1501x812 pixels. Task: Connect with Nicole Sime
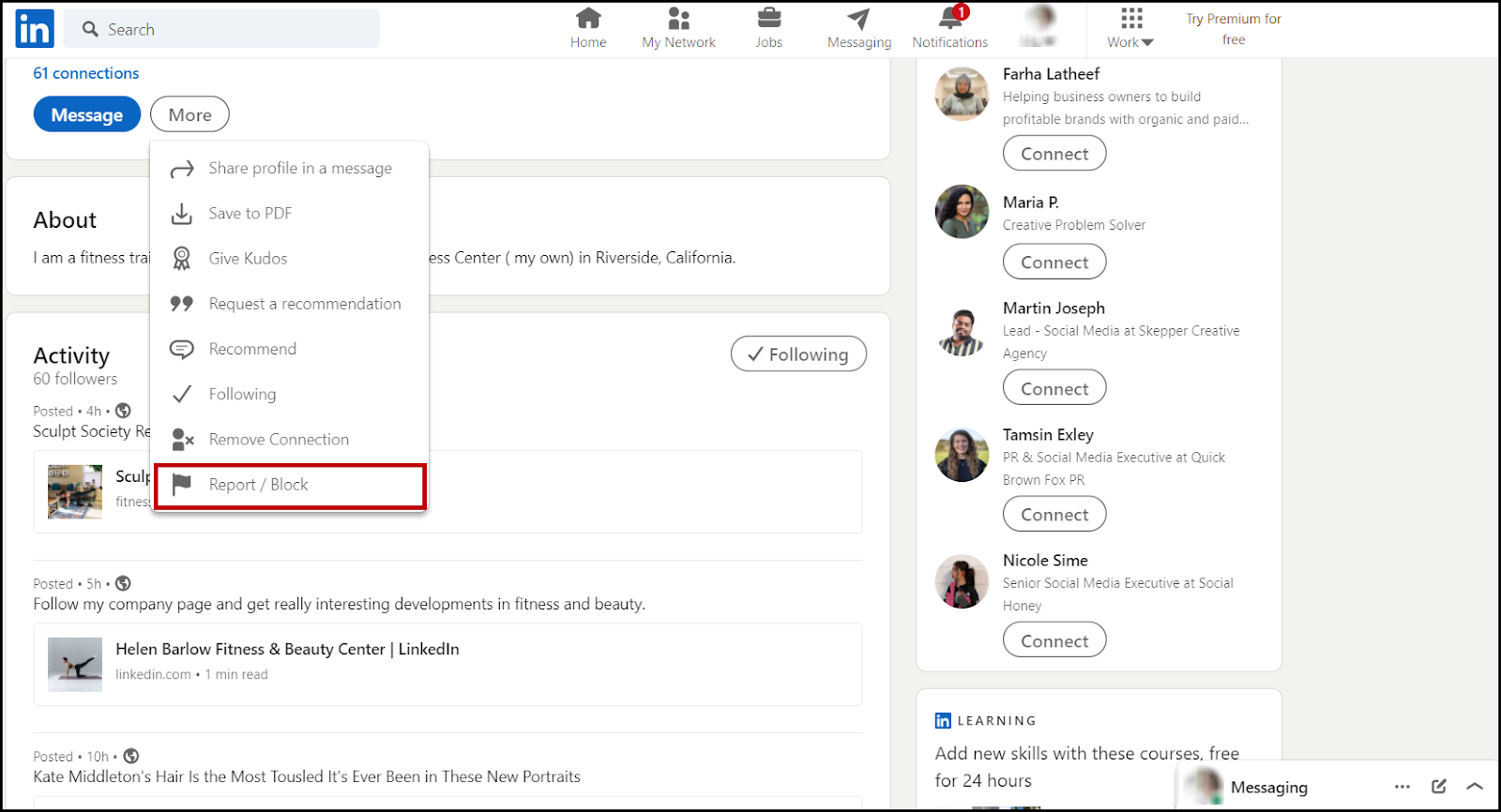[1054, 640]
